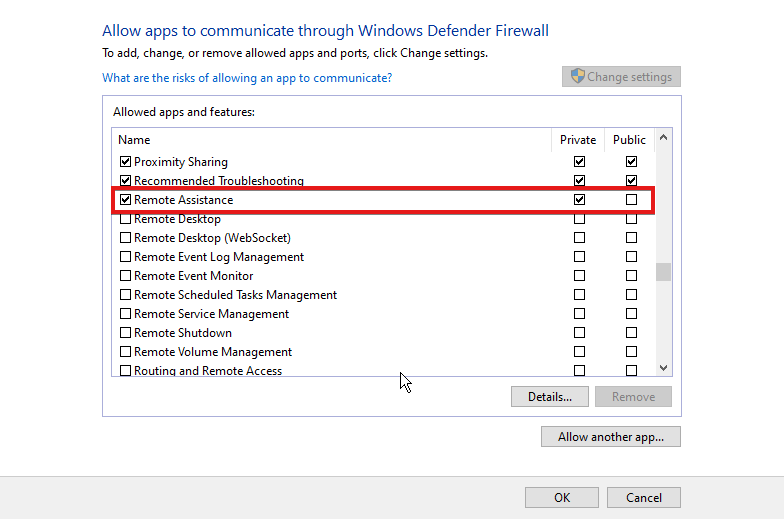Image resolution: width=784 pixels, height=519 pixels.
Task: Check Remote Volume Management name checkbox
Action: (x=126, y=352)
